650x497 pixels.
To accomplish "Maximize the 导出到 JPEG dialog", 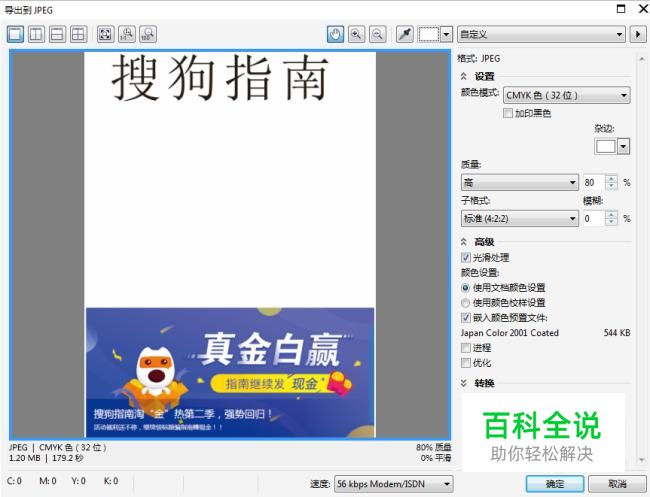I will (x=621, y=9).
